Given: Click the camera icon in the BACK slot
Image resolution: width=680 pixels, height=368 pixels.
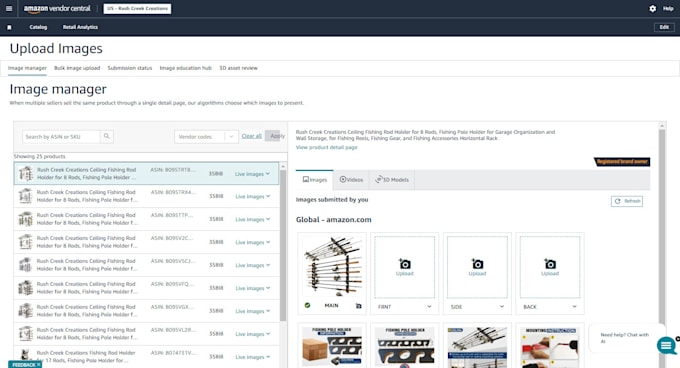Looking at the screenshot, I should pyautogui.click(x=550, y=264).
